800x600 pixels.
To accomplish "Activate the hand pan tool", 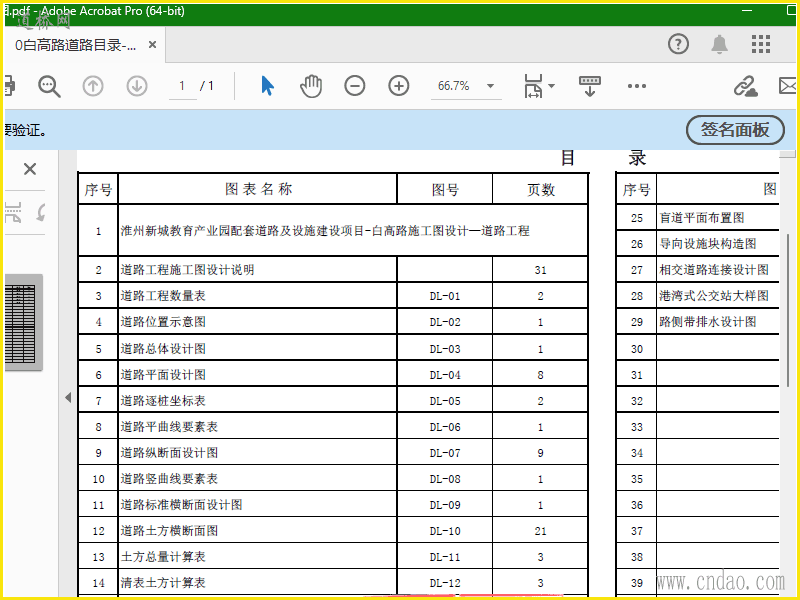I will pyautogui.click(x=311, y=86).
